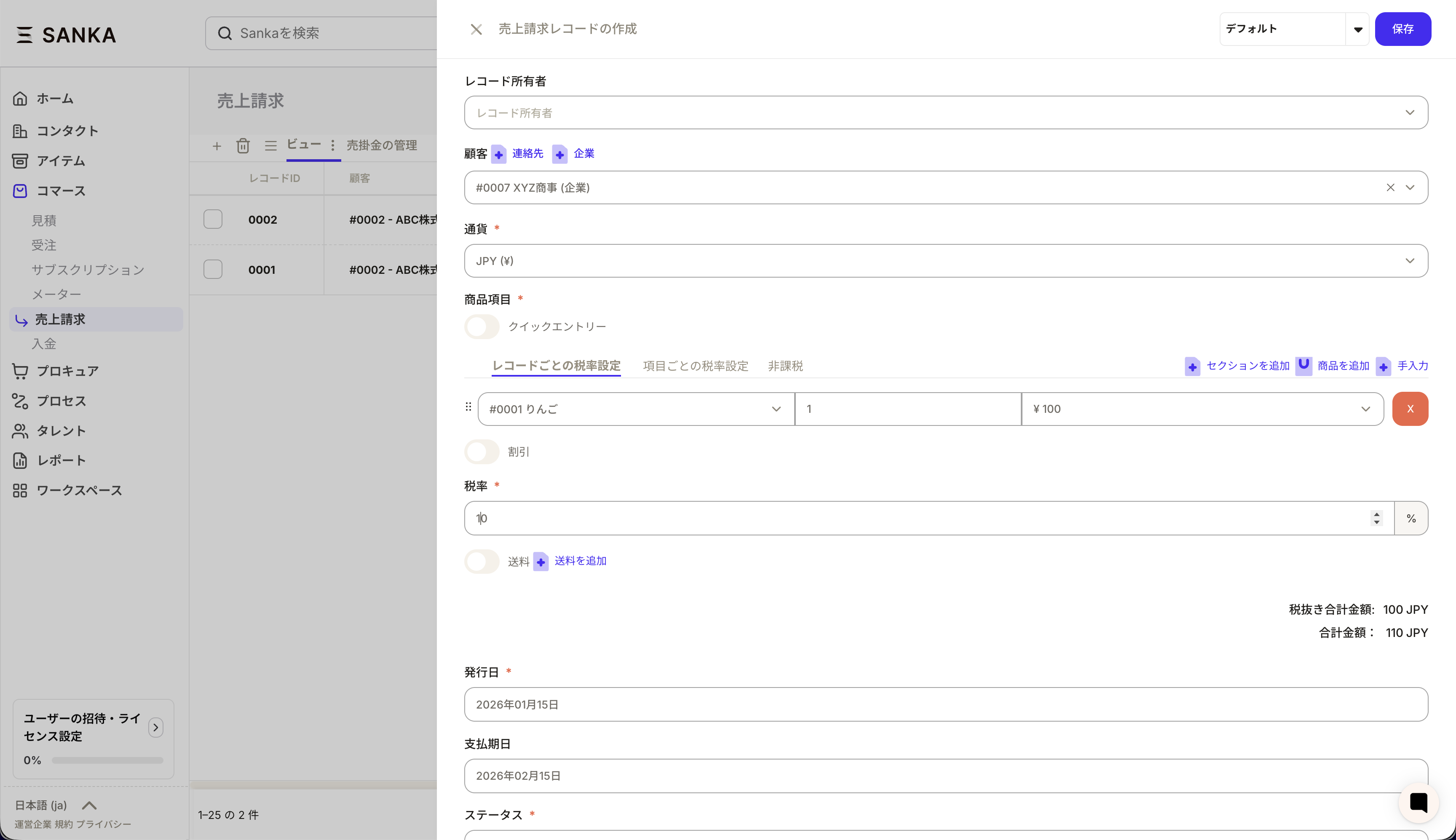
Task: Turn on the 割引 toggle
Action: coord(482,452)
